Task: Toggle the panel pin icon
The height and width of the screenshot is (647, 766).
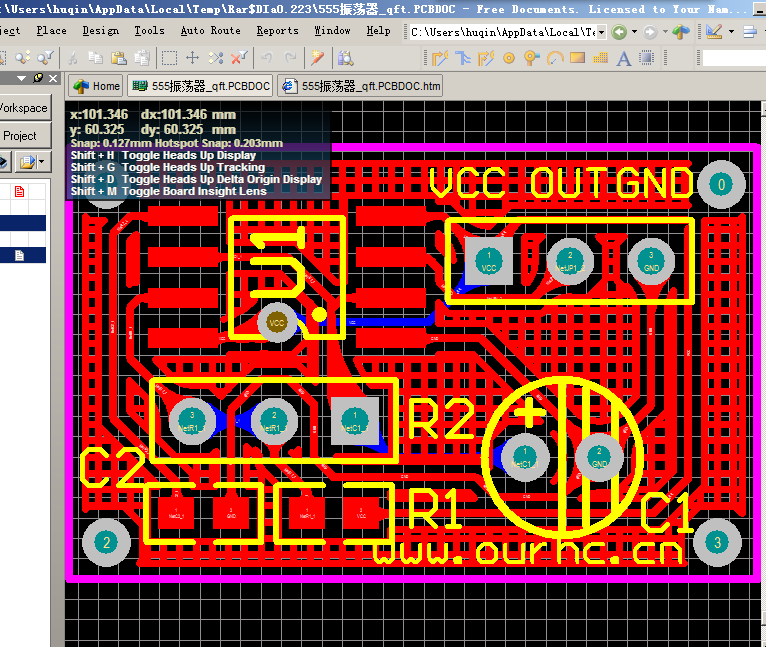Action: (x=38, y=78)
